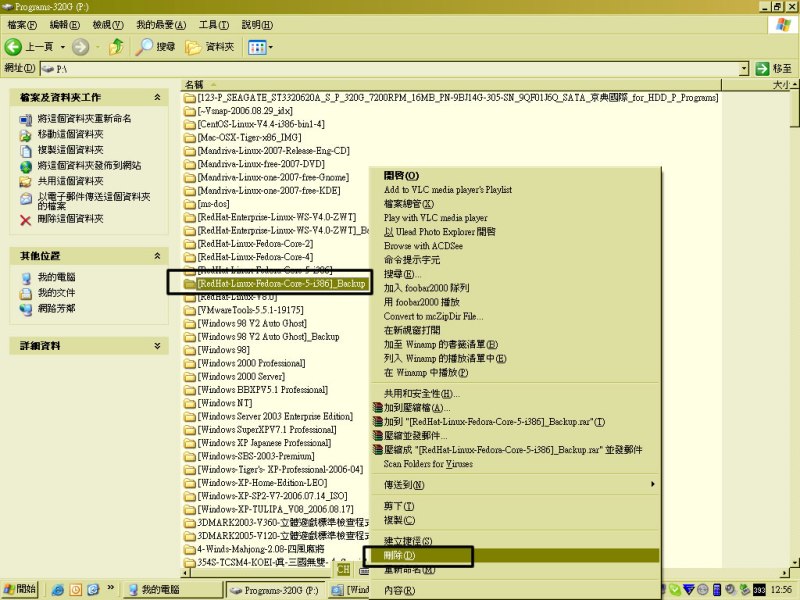Click 將這個資料夾發佈到網站 link
Image resolution: width=800 pixels, height=600 pixels.
[89, 165]
